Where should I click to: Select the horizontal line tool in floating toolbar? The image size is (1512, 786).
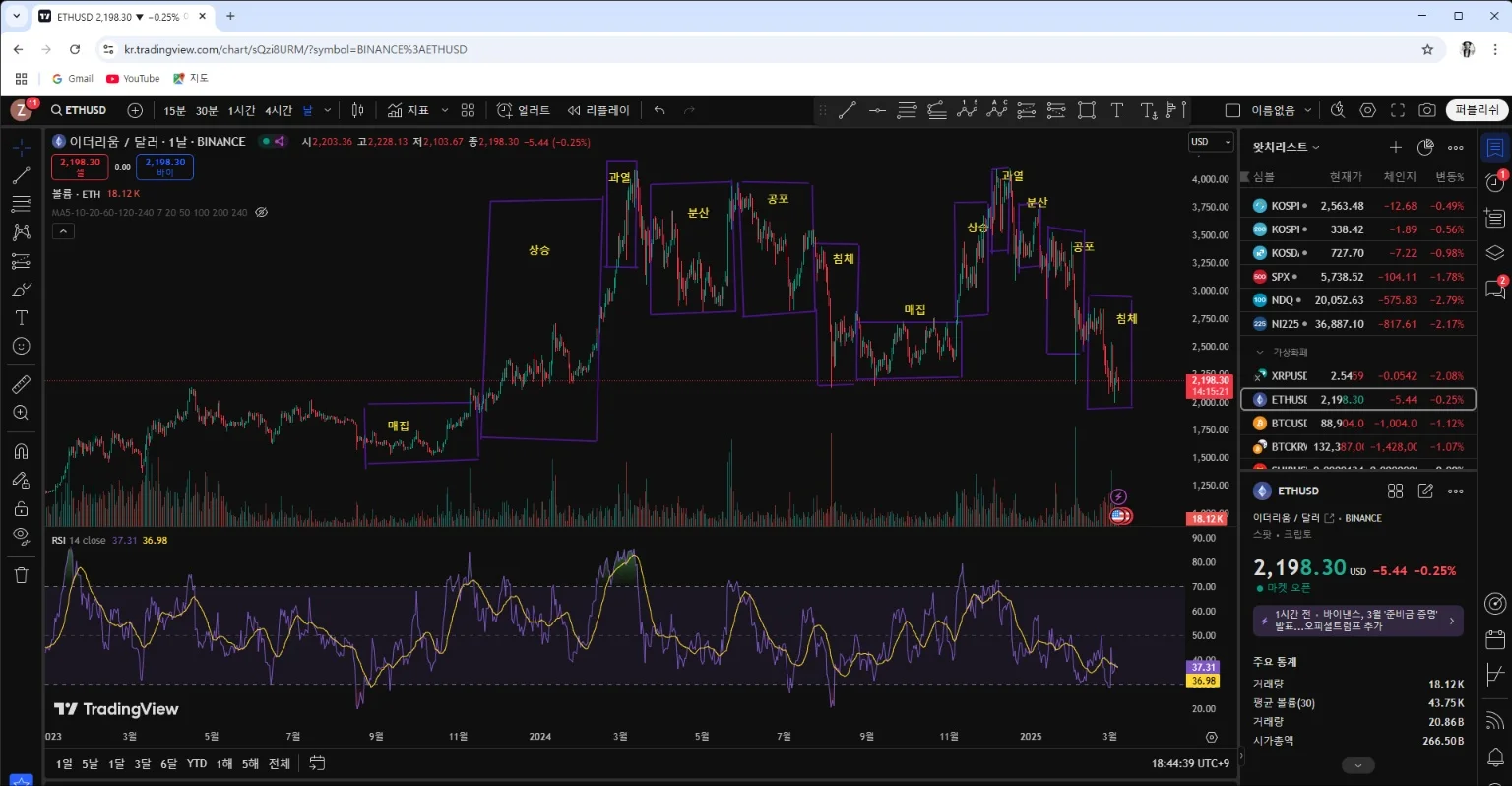(877, 110)
